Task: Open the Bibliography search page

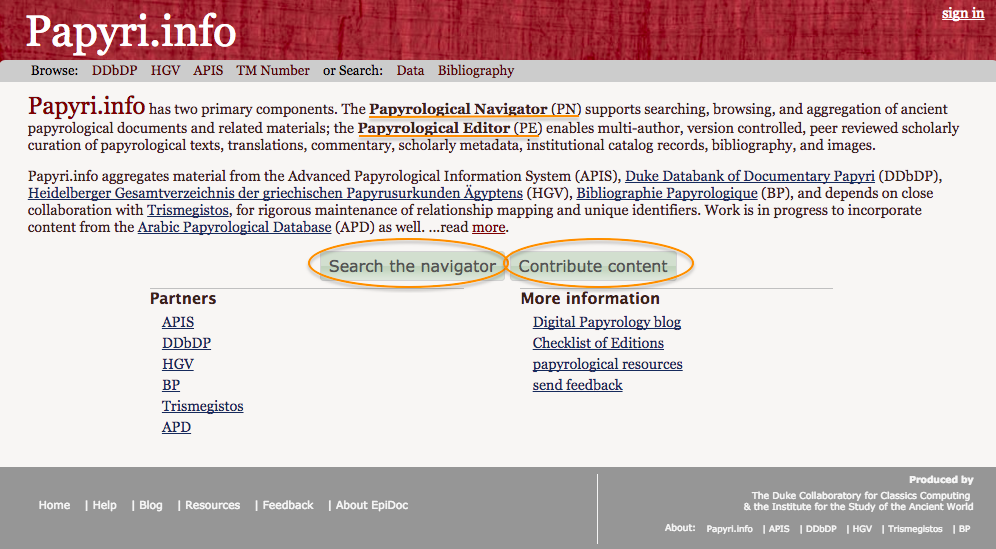Action: click(476, 71)
